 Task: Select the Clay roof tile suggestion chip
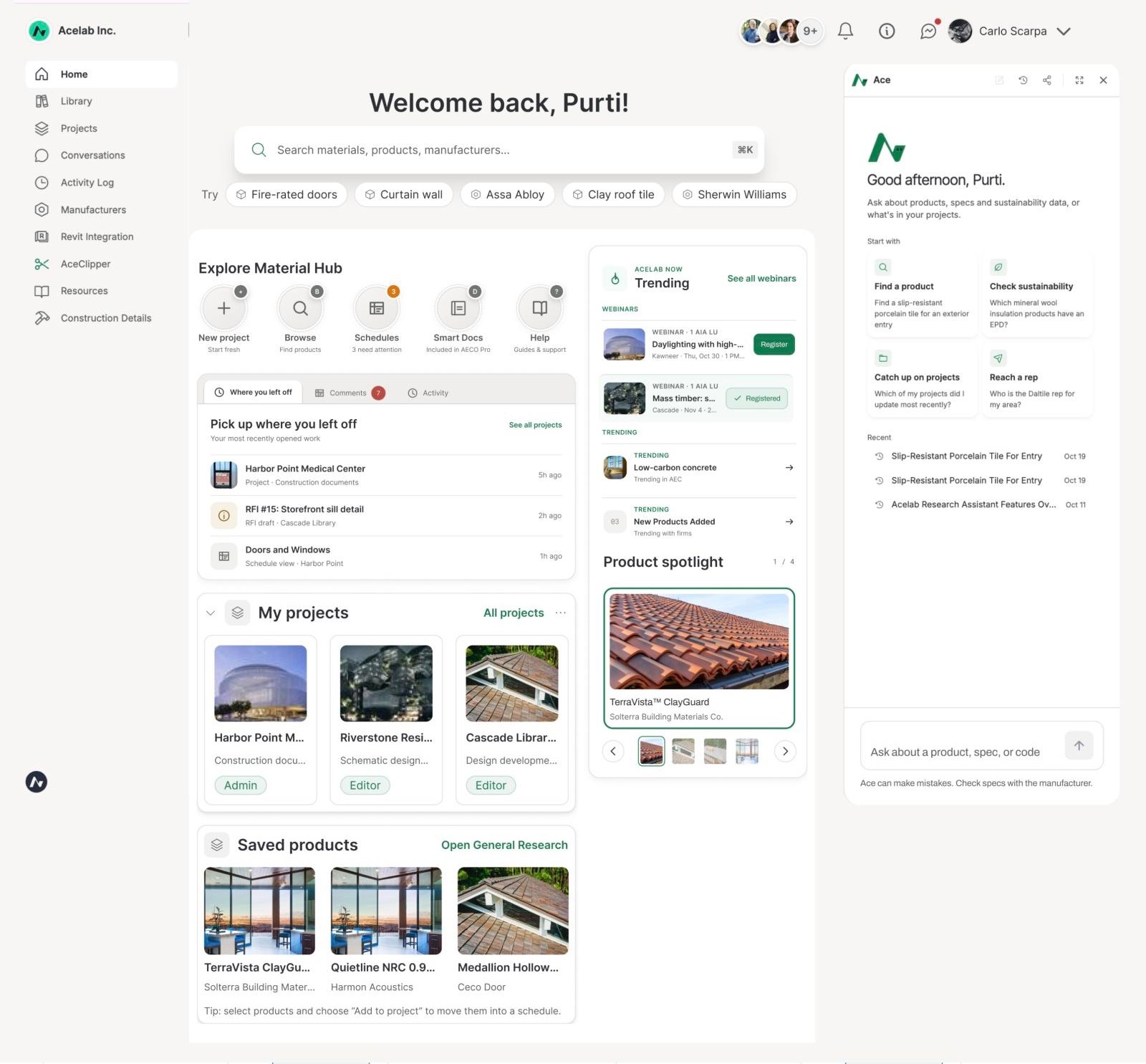[614, 194]
